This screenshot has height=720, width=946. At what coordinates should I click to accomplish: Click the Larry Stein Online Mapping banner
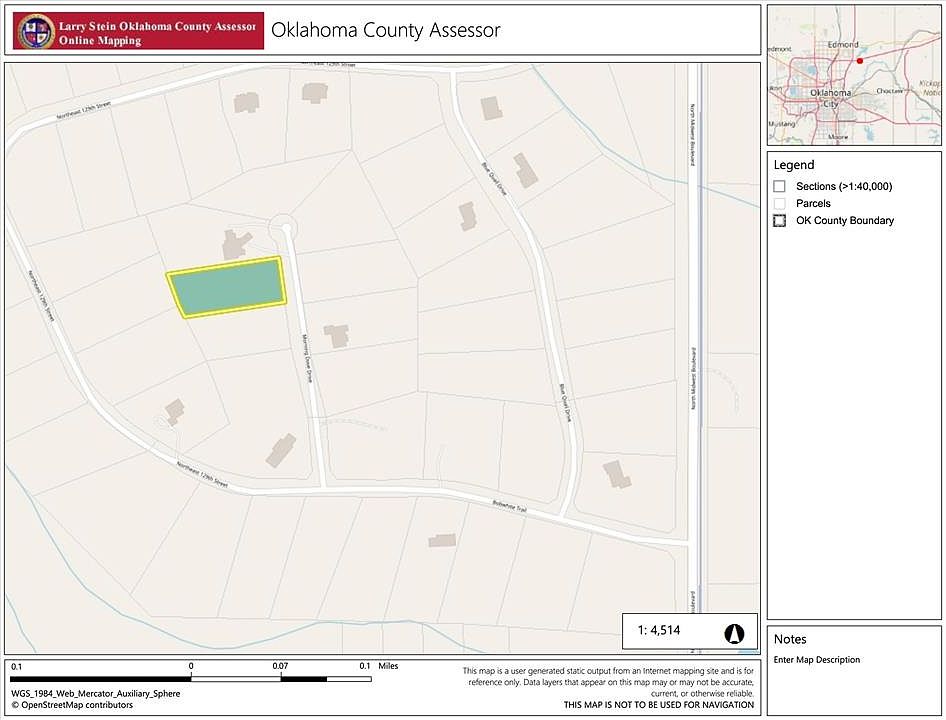pos(138,31)
